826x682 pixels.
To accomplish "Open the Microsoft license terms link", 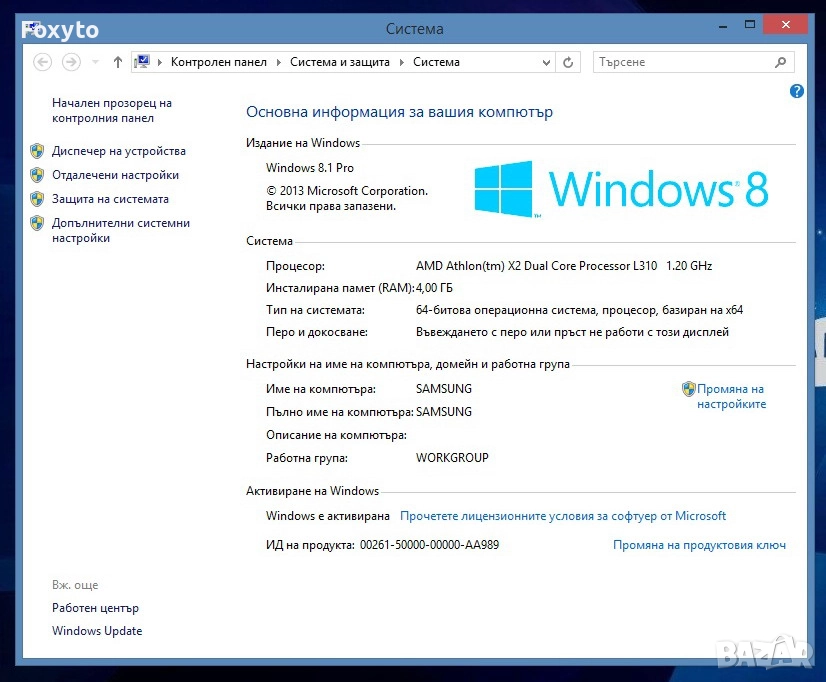I will click(562, 516).
